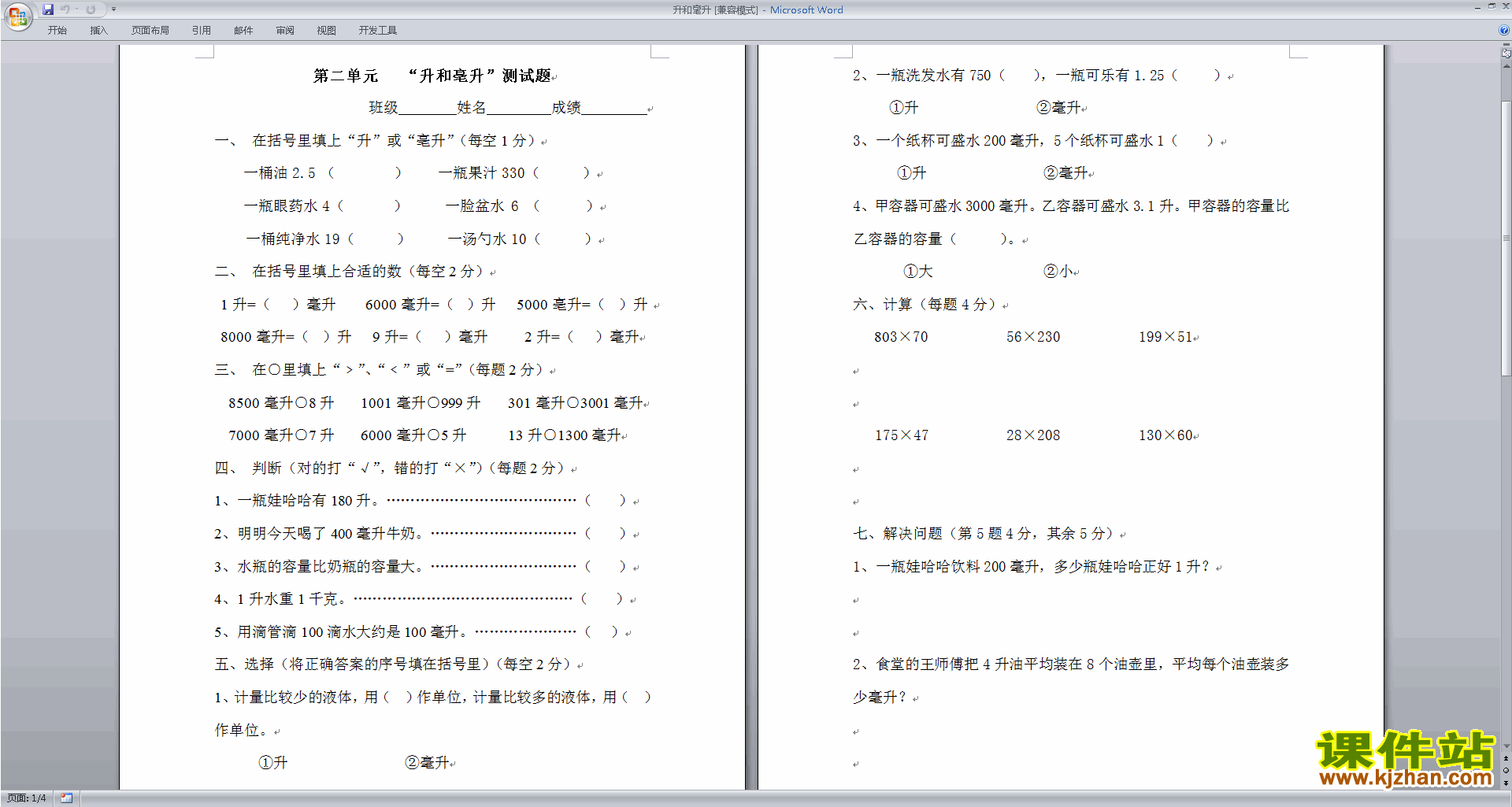Screen dimensions: 1512x807
Task: Click the heading 七、解决问题
Action: pyautogui.click(x=898, y=534)
